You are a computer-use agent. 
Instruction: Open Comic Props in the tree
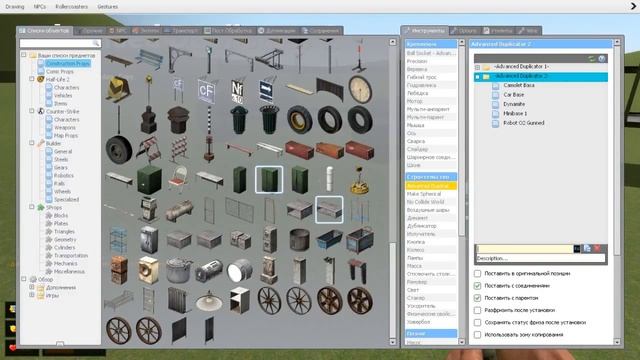point(60,71)
